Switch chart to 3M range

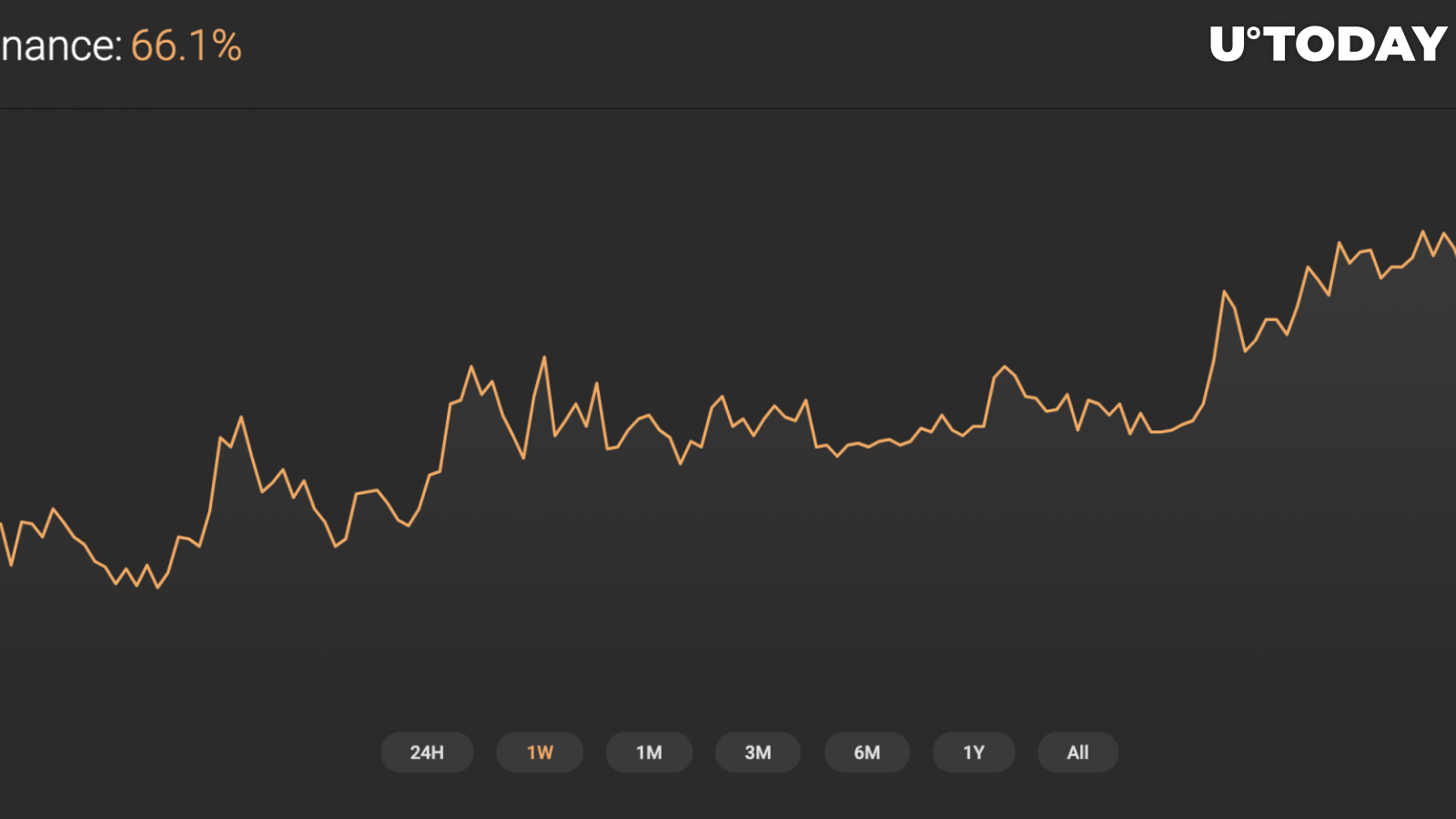coord(758,753)
